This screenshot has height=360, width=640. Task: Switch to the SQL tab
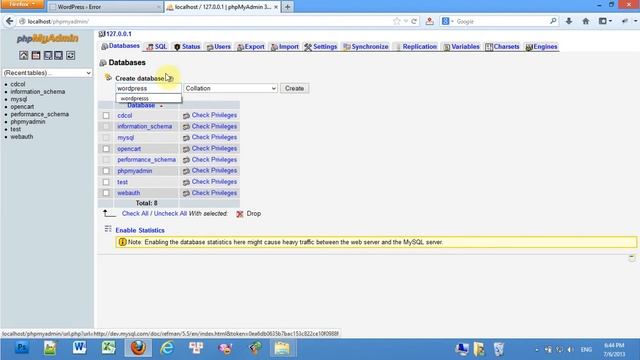(157, 47)
